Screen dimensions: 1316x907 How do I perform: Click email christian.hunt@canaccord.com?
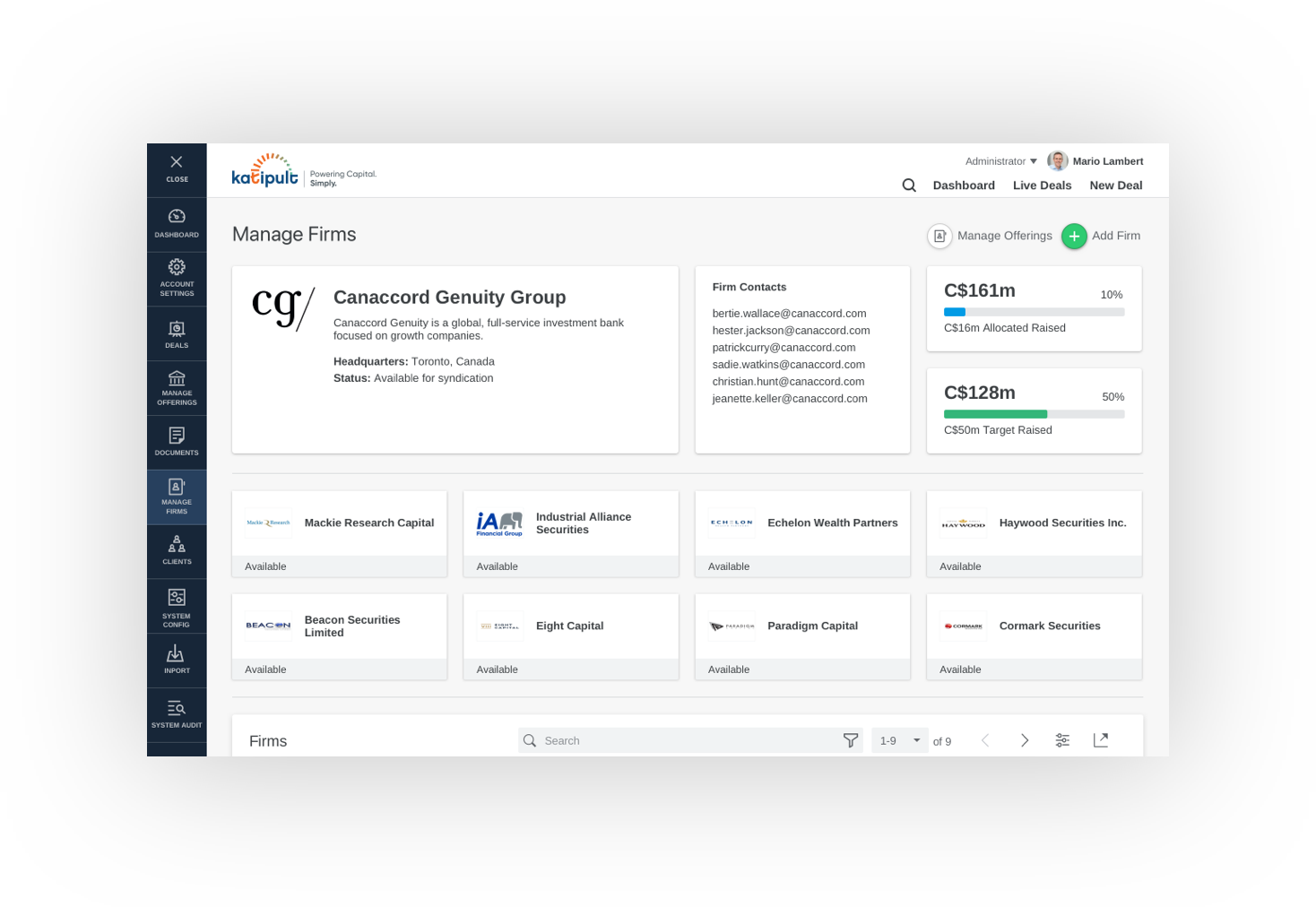click(788, 382)
